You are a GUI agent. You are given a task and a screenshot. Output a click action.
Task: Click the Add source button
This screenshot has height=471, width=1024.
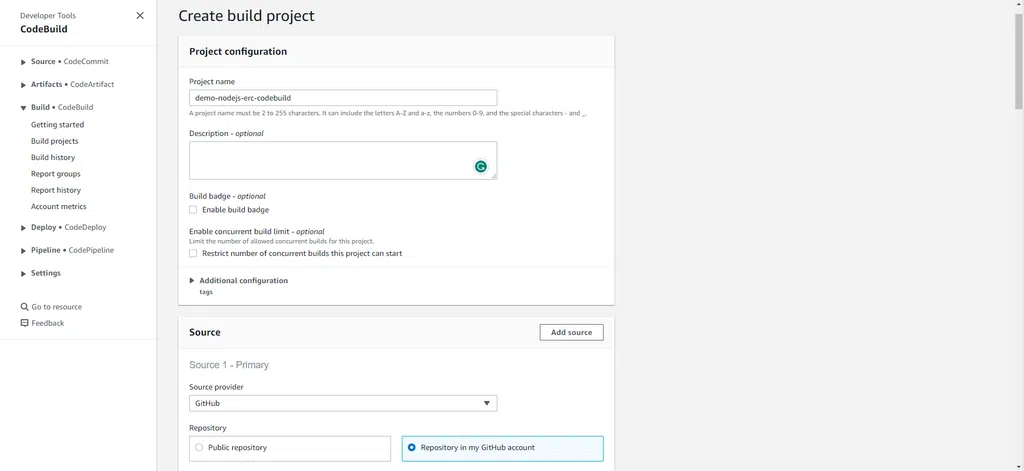pos(571,333)
